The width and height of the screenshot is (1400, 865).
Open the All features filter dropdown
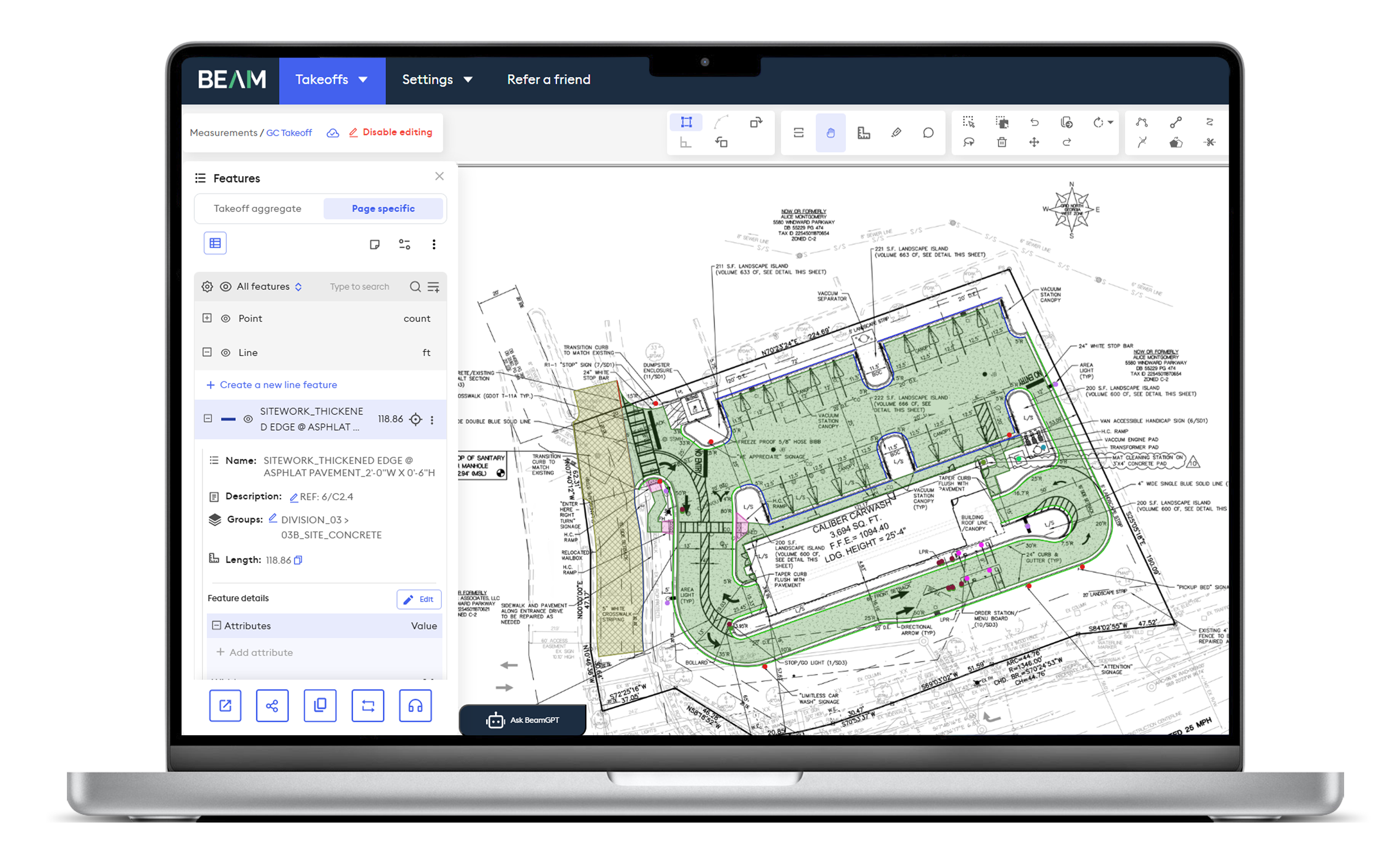click(x=269, y=286)
